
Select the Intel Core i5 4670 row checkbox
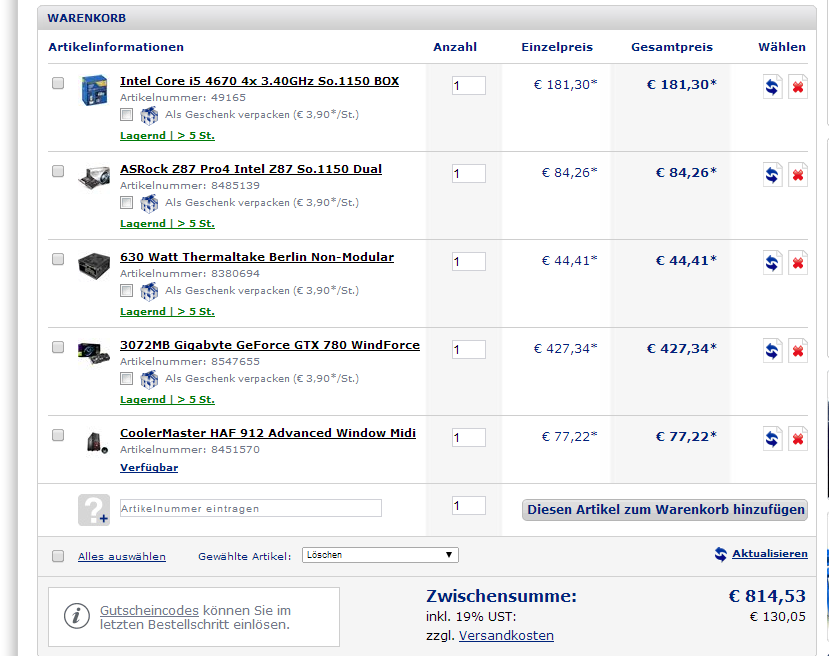pyautogui.click(x=58, y=83)
